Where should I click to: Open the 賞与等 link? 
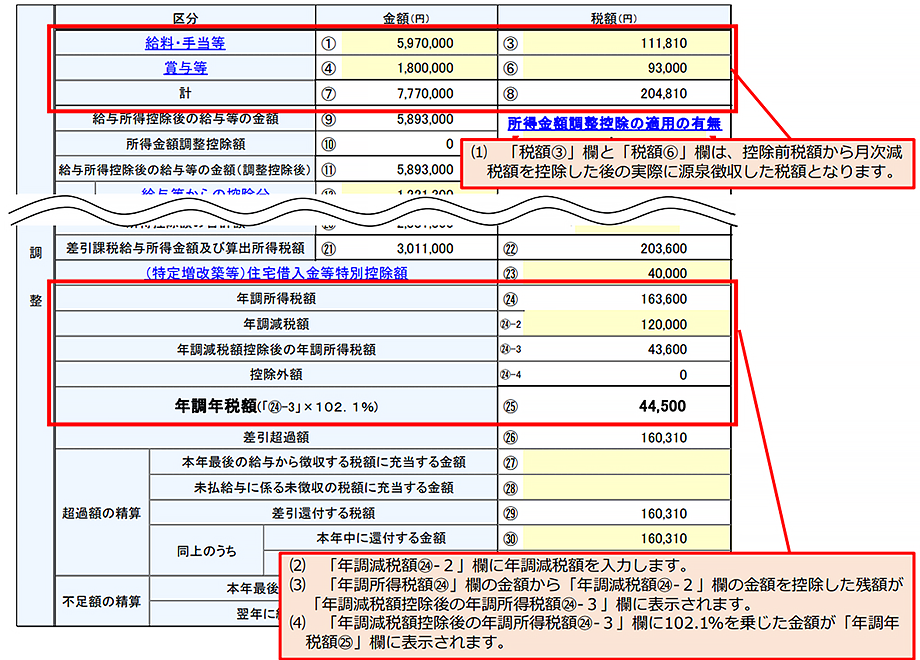coord(185,69)
